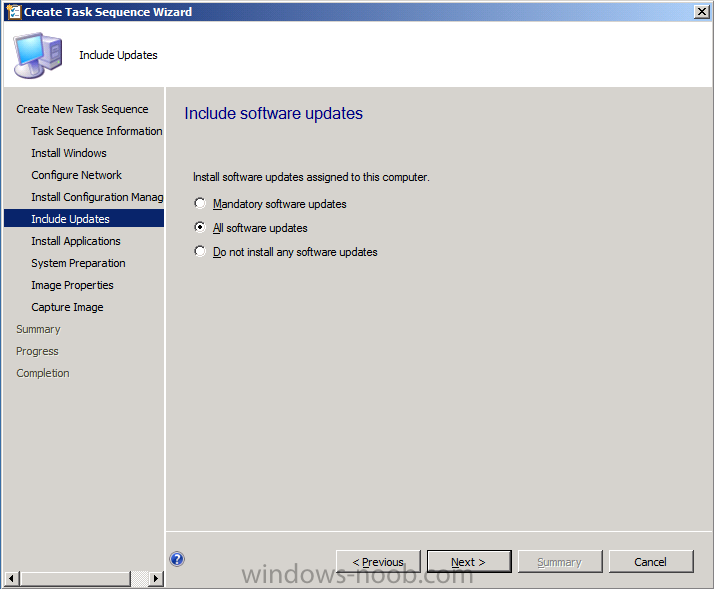Cancel the wizard

point(651,562)
